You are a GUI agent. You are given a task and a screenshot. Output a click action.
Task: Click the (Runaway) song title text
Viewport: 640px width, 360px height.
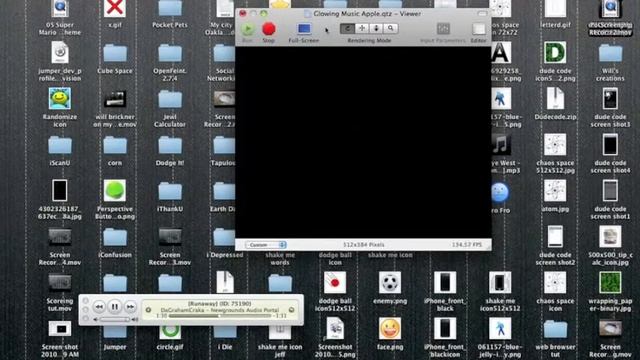(220, 304)
